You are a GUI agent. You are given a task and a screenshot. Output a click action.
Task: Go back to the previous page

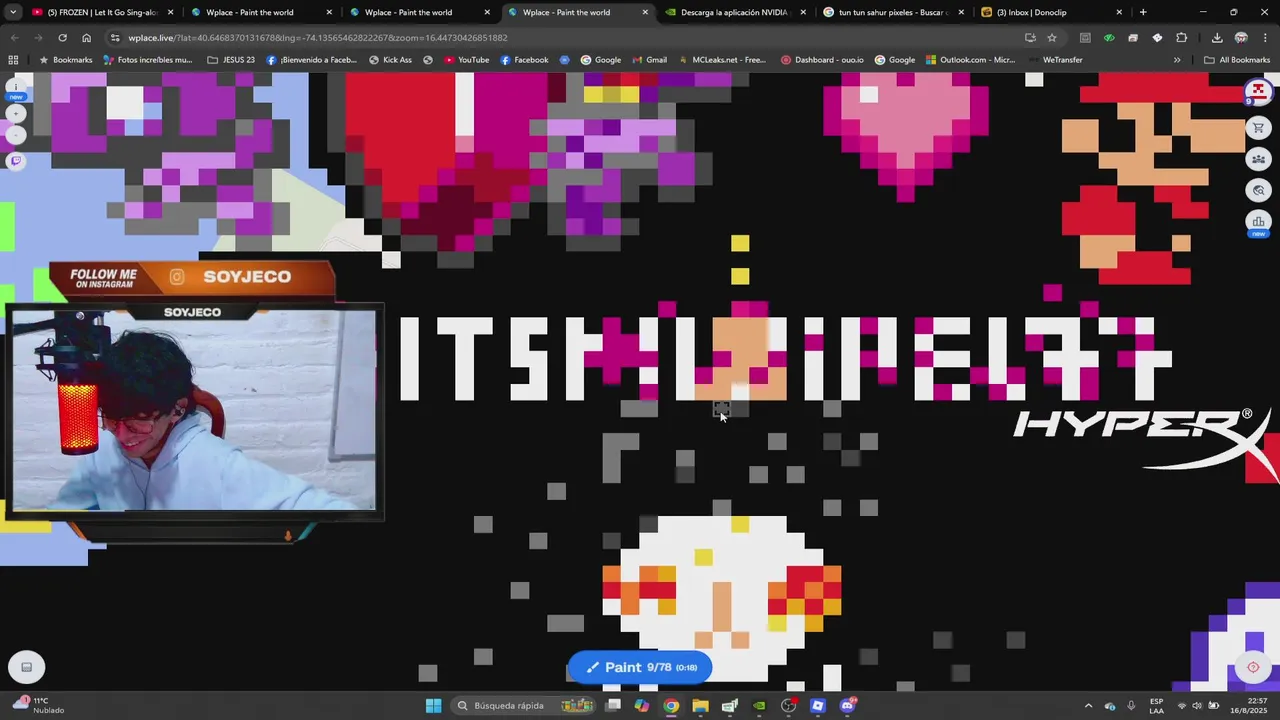[14, 37]
